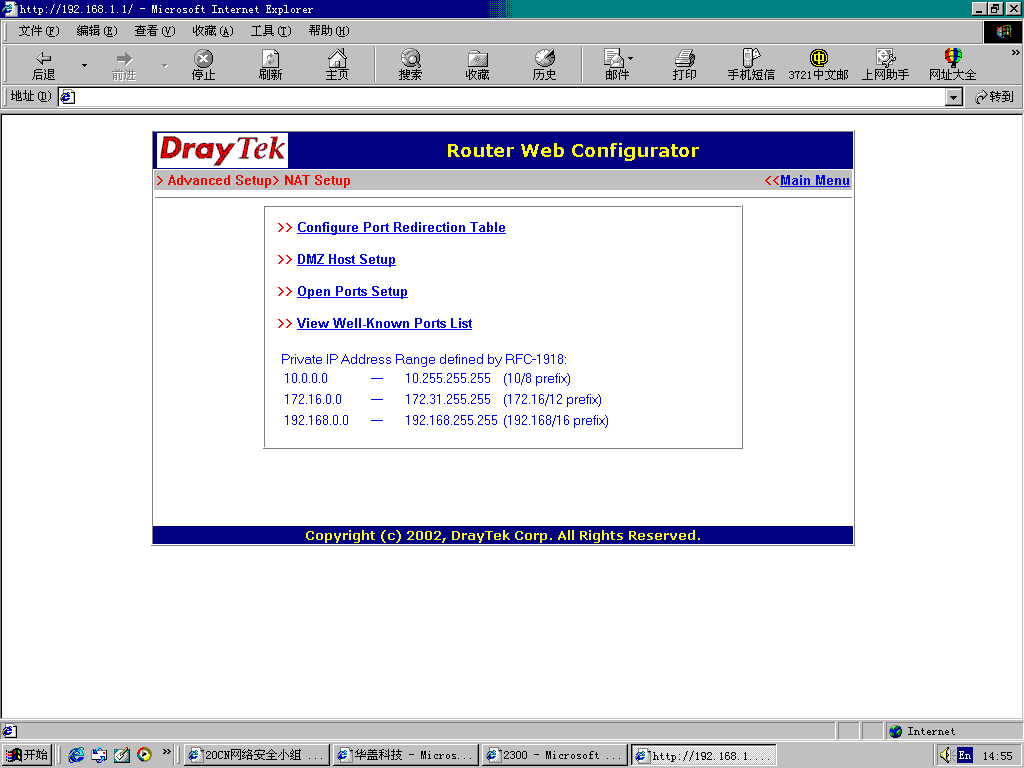
Task: Click the page icon in address bar
Action: tap(67, 97)
